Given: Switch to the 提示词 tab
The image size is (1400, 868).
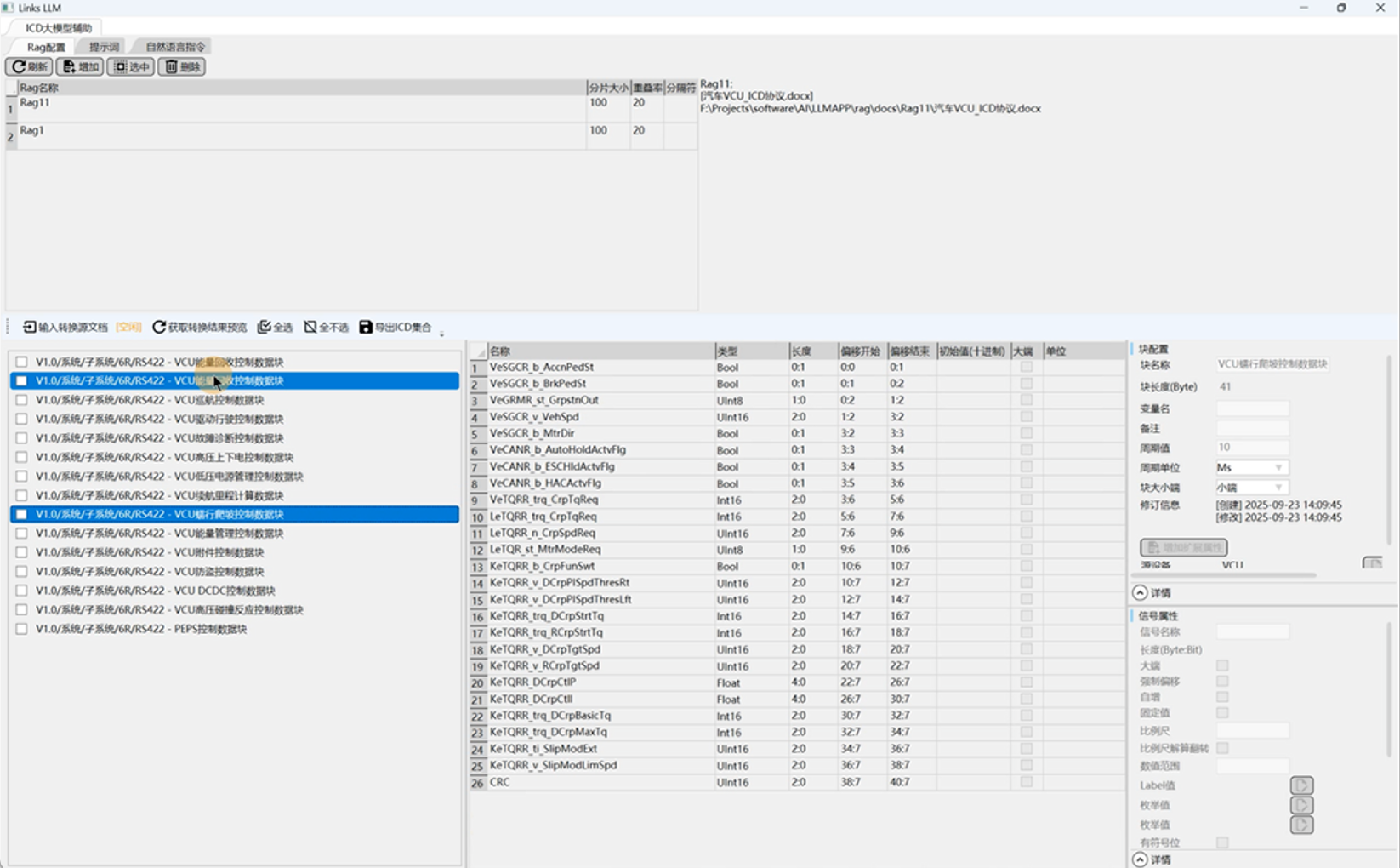Looking at the screenshot, I should (x=104, y=47).
